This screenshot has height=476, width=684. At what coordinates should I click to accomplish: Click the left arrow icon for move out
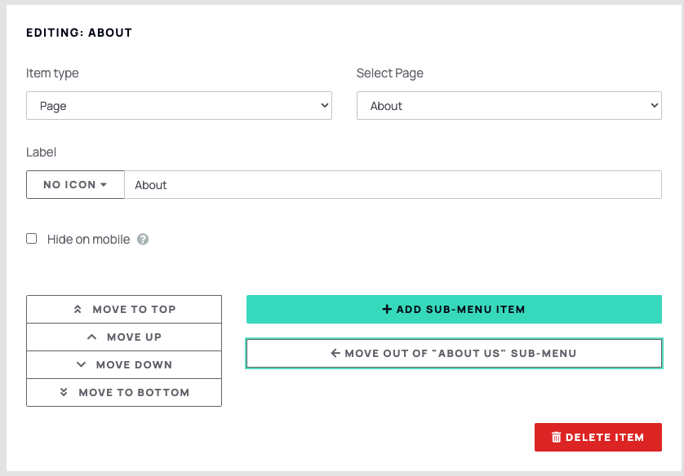(335, 353)
